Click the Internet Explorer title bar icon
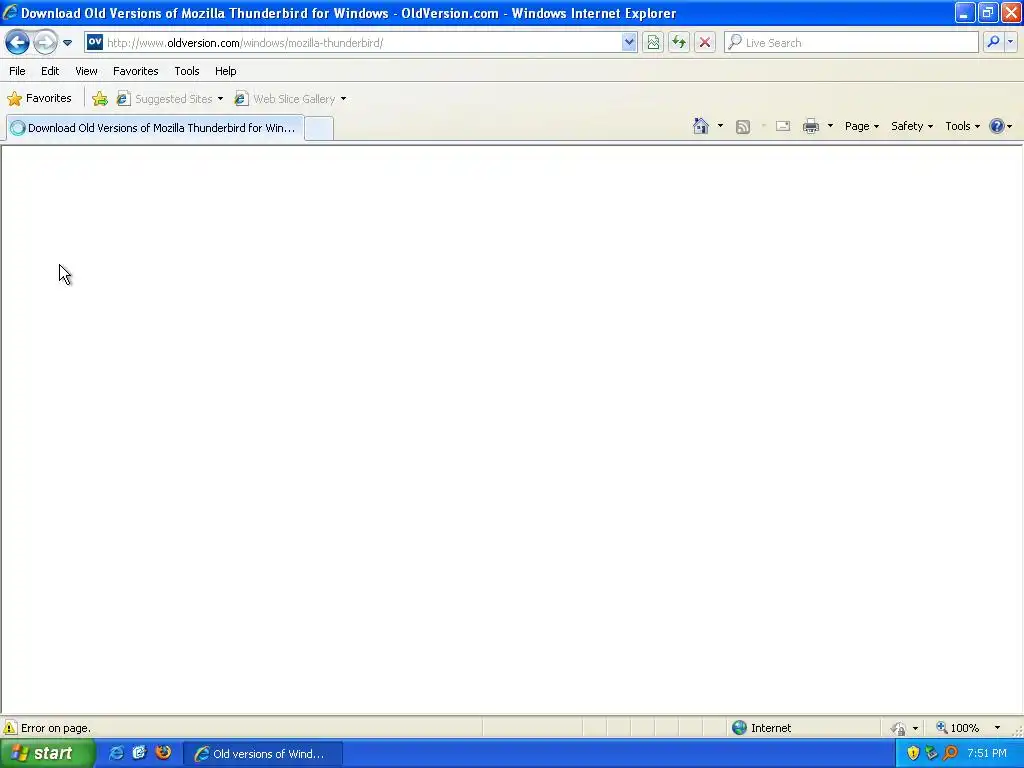The width and height of the screenshot is (1024, 768). coord(10,12)
